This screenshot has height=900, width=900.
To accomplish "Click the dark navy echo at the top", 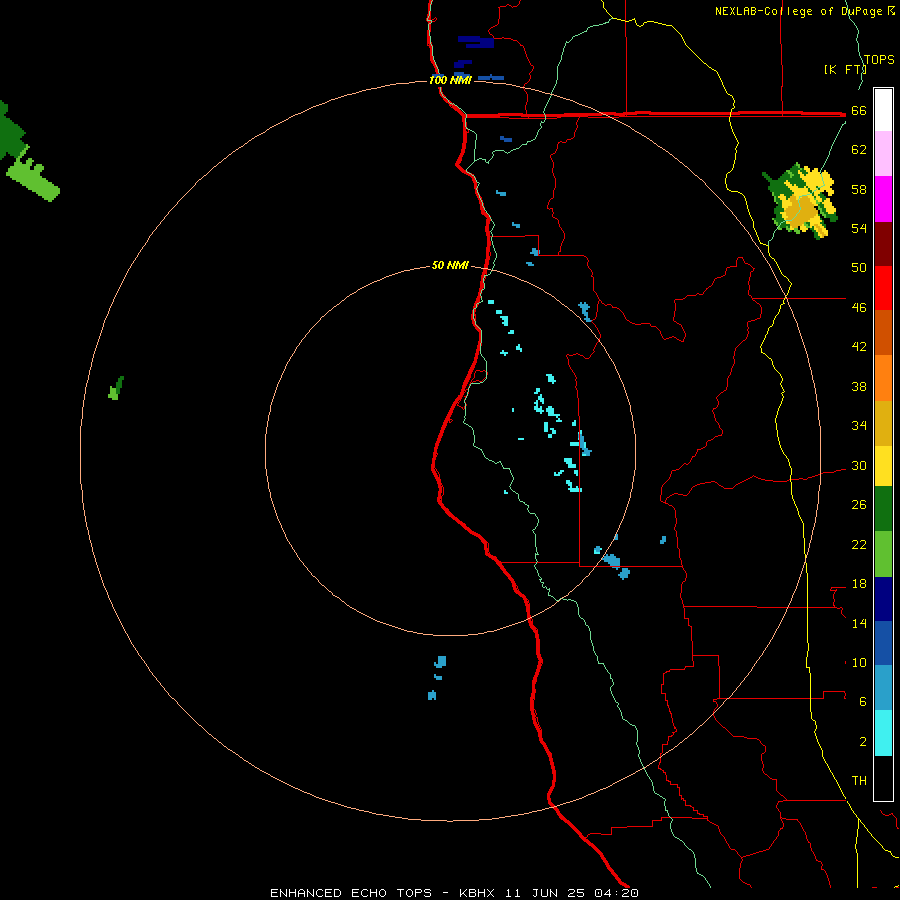I will 476,42.
